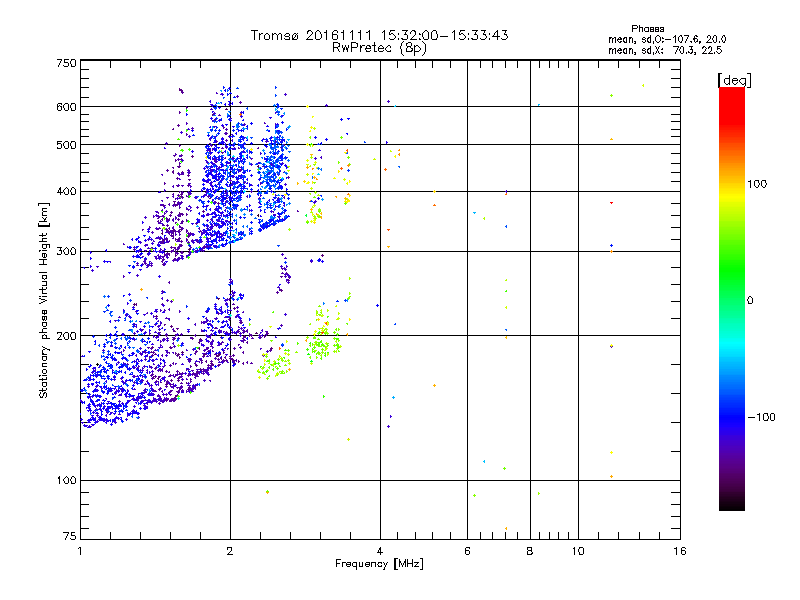
Task: Click the x-axis tick label '10'
Action: click(578, 551)
